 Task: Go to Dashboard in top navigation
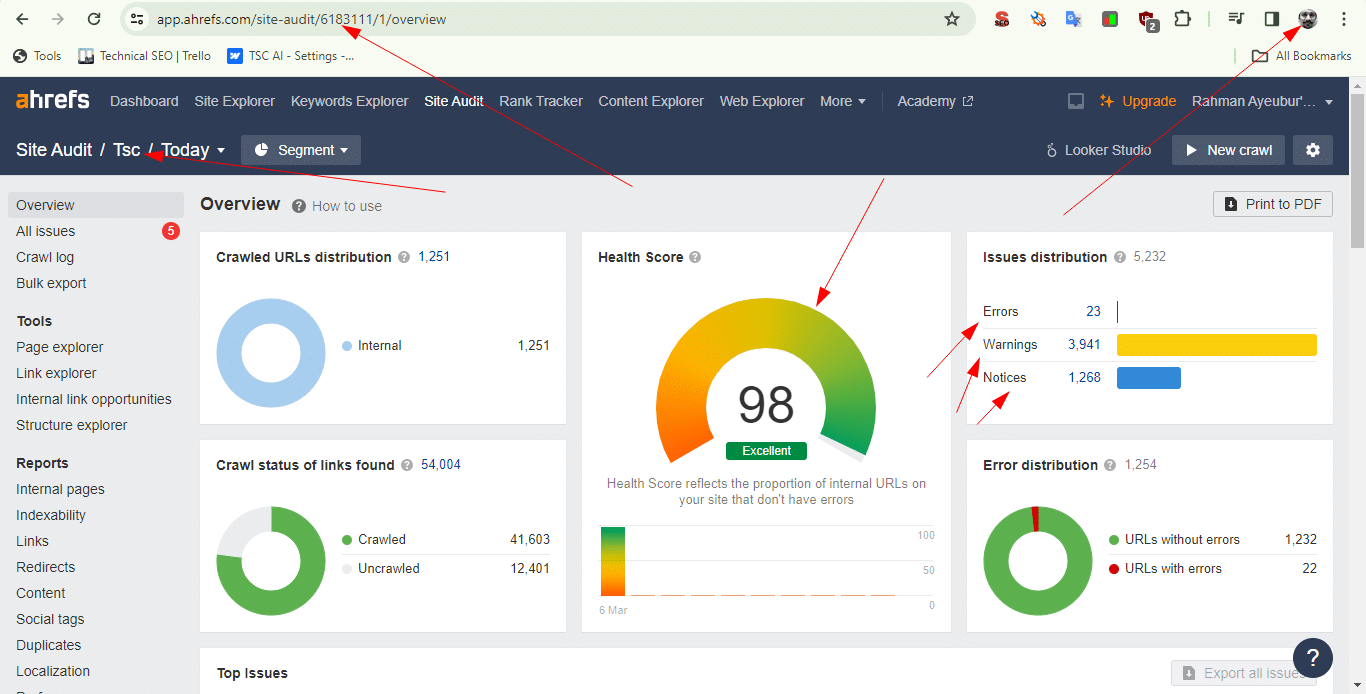(144, 101)
